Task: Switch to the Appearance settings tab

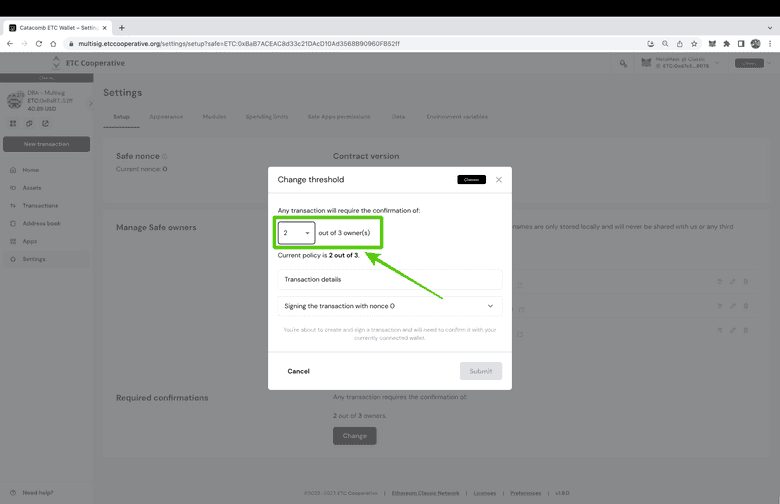Action: [166, 117]
